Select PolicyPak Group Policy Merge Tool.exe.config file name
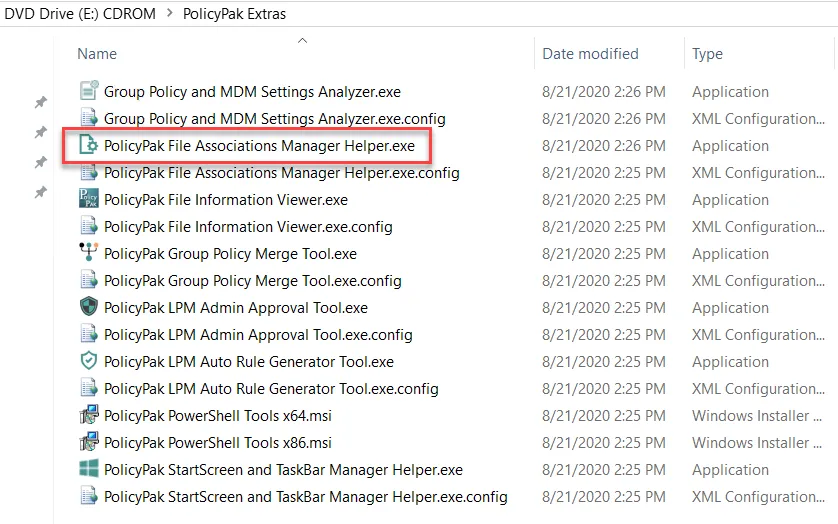838x524 pixels. pos(253,281)
